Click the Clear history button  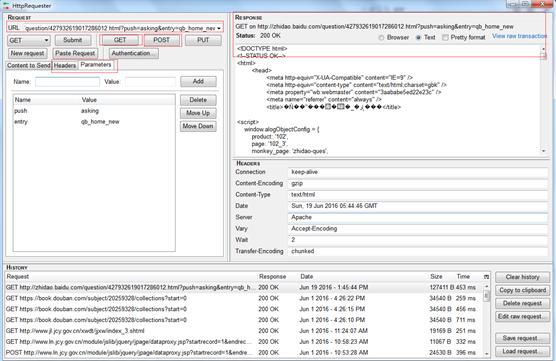(523, 277)
